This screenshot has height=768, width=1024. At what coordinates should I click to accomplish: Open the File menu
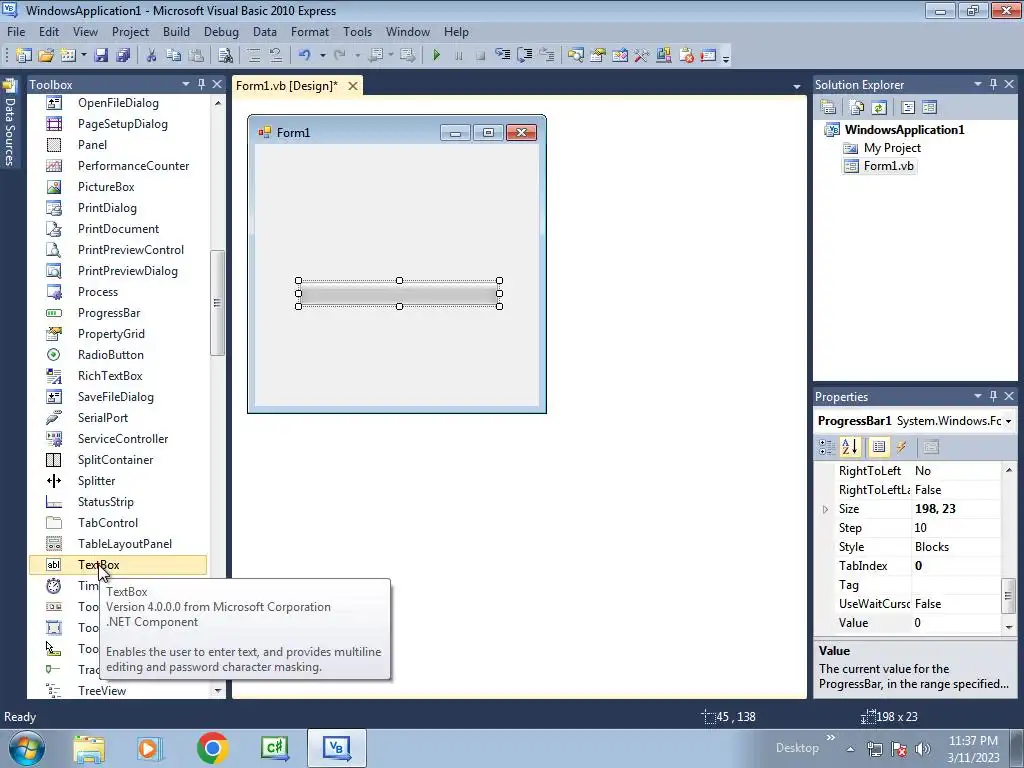point(16,31)
